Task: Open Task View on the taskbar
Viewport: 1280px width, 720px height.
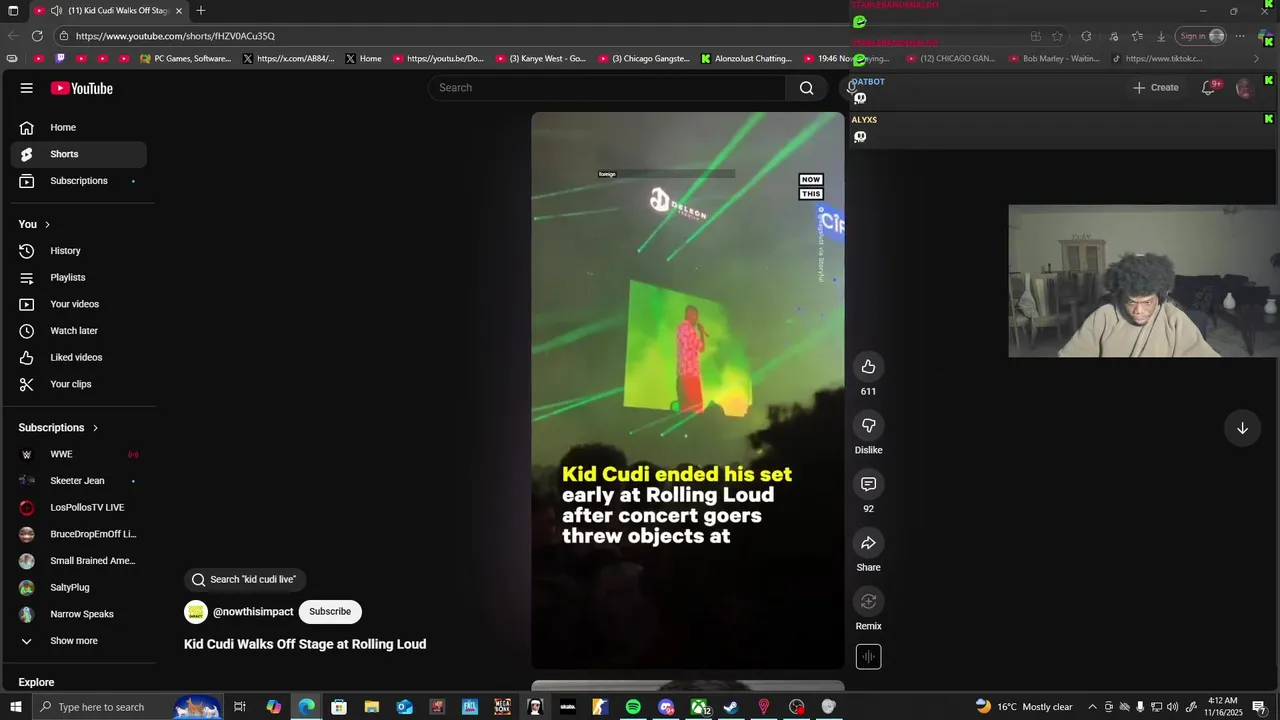Action: pyautogui.click(x=240, y=707)
